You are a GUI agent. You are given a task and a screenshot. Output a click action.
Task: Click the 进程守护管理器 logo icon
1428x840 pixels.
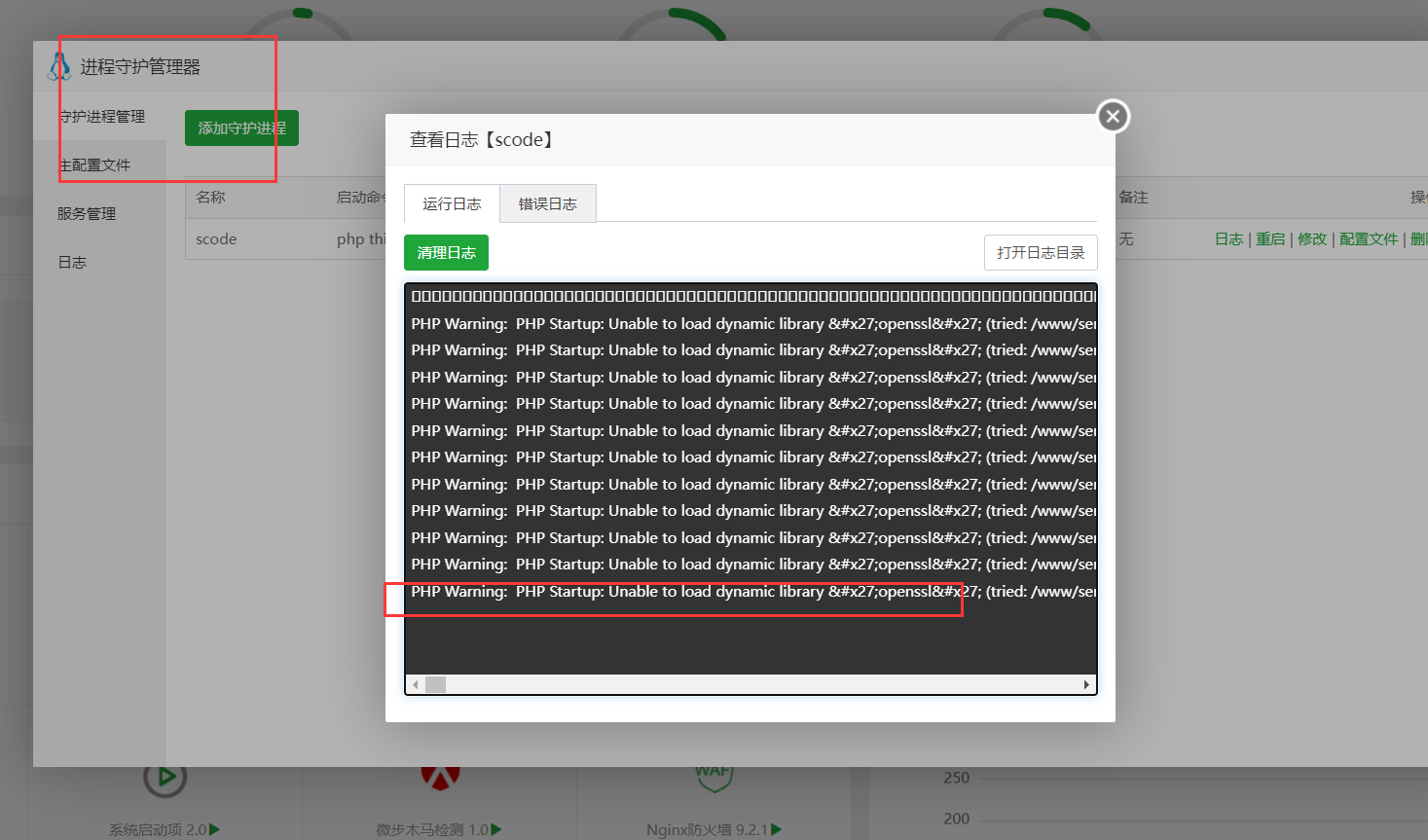(59, 66)
